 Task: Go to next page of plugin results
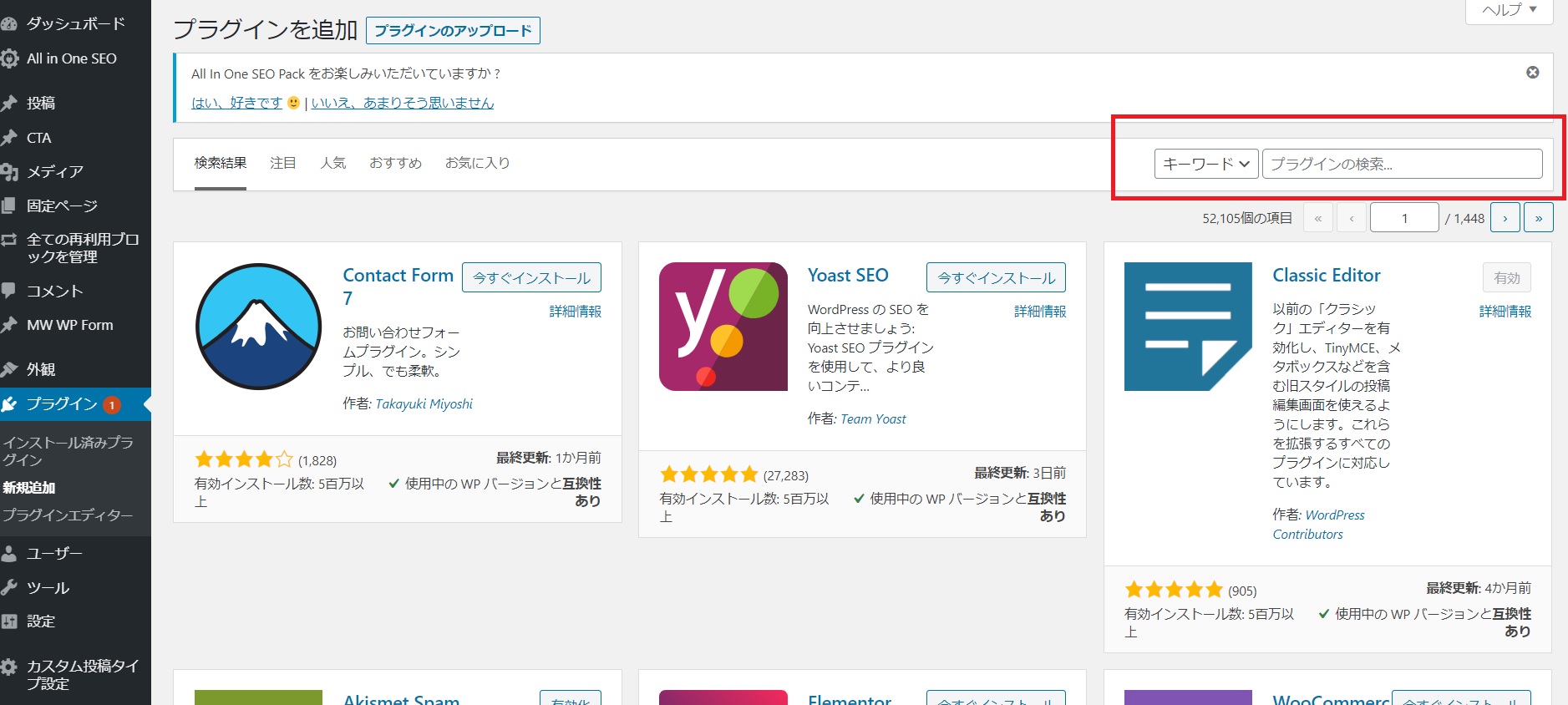click(x=1505, y=218)
